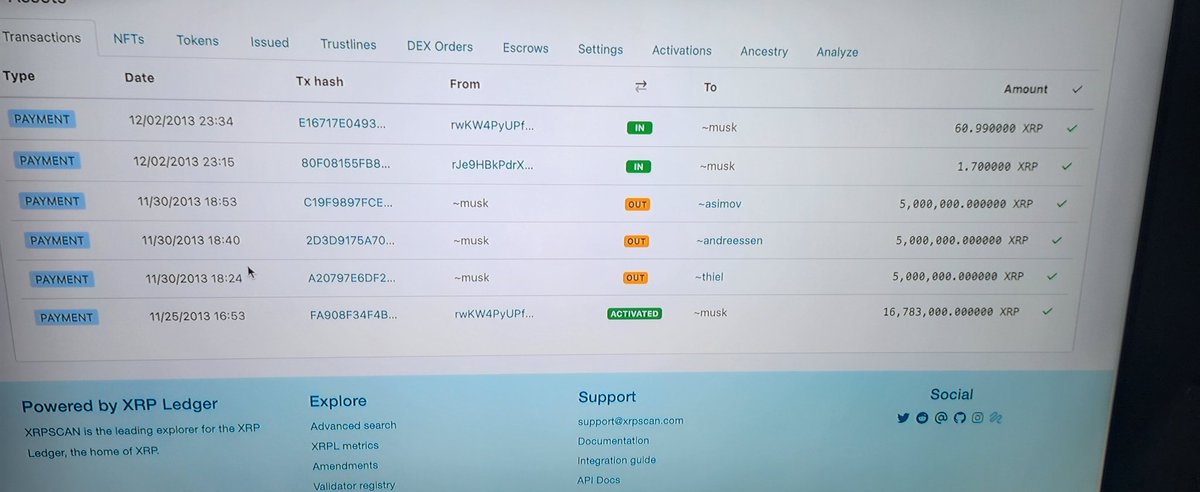Open the NFTs tab
1200x492 pixels.
click(128, 39)
